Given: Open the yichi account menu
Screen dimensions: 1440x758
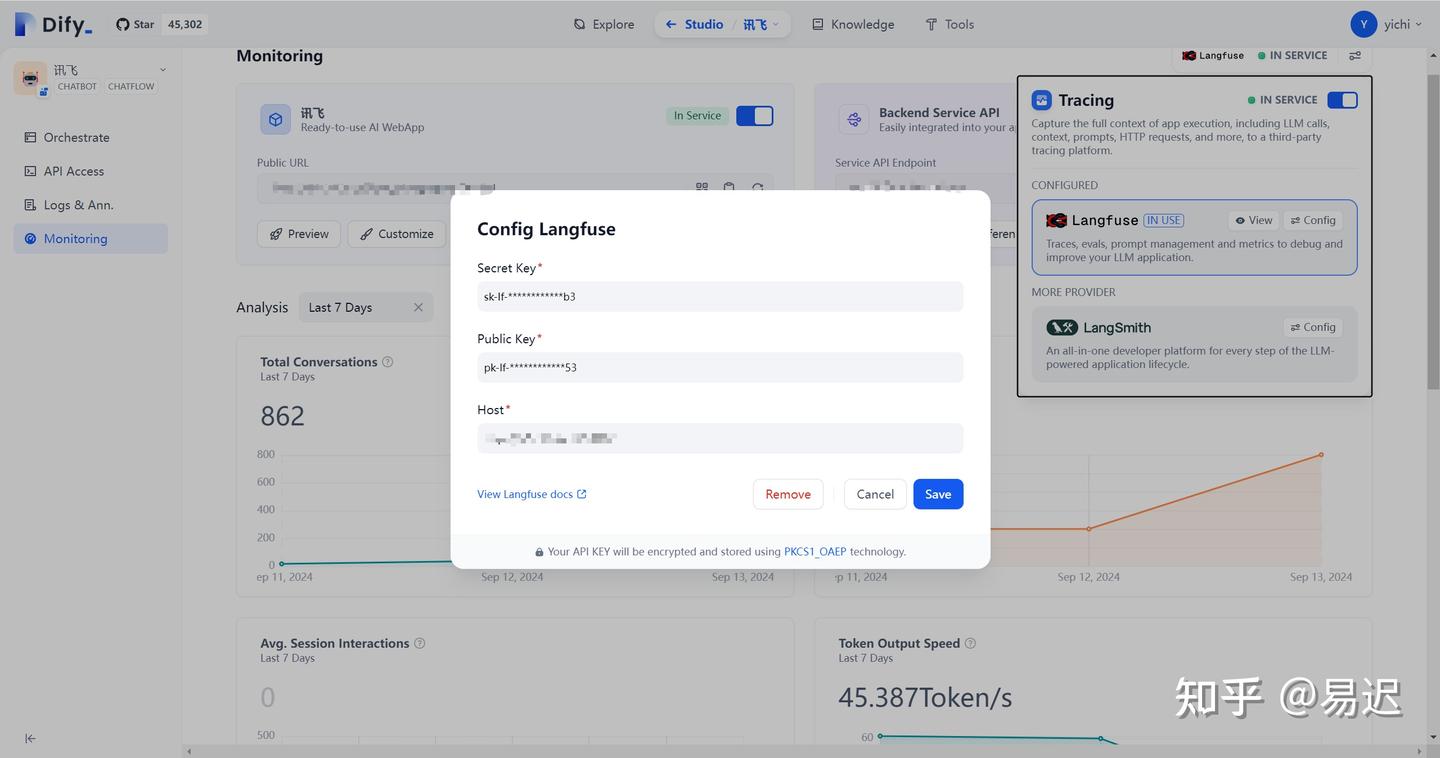Looking at the screenshot, I should (1386, 24).
